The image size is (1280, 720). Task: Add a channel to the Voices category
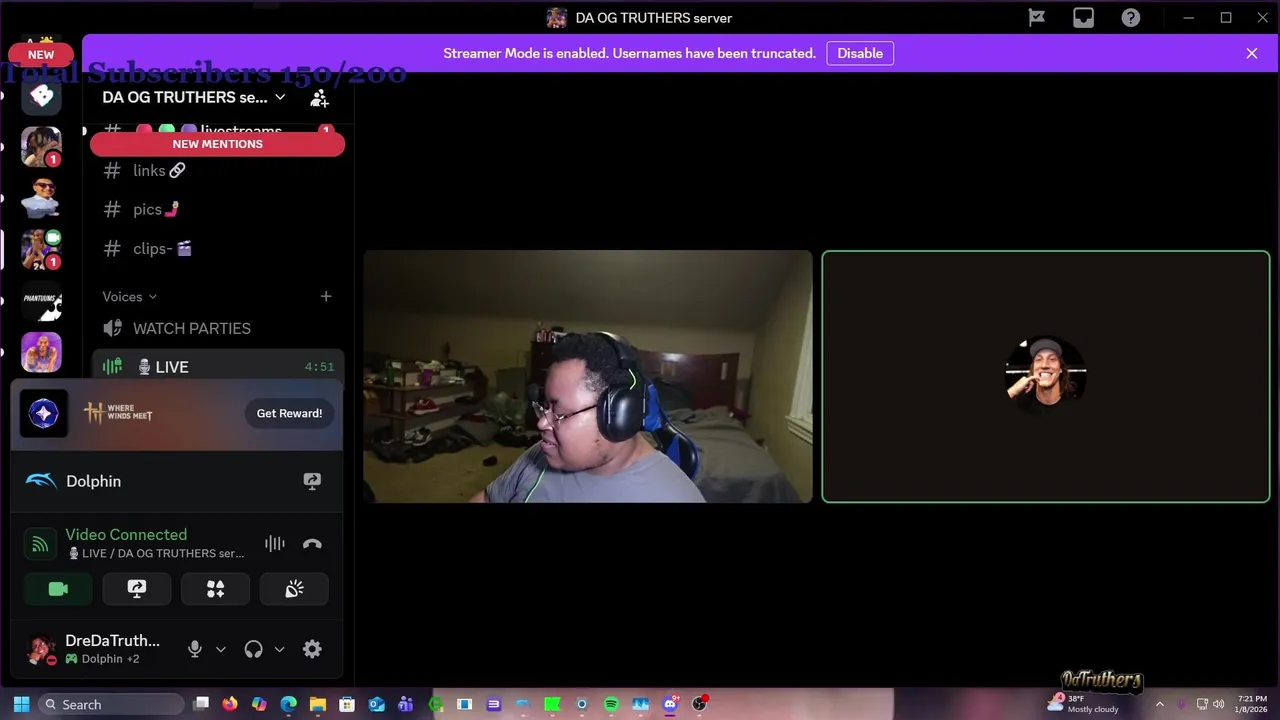tap(325, 296)
